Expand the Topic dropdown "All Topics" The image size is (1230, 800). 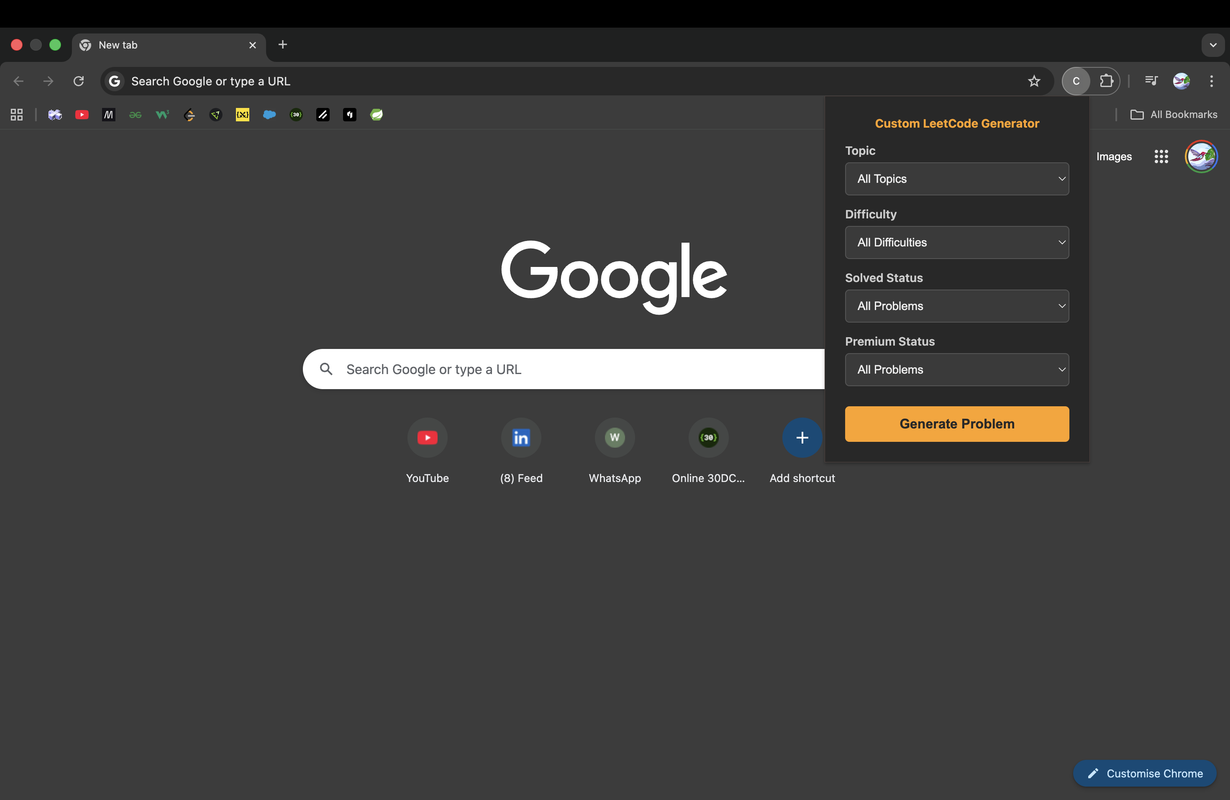957,179
